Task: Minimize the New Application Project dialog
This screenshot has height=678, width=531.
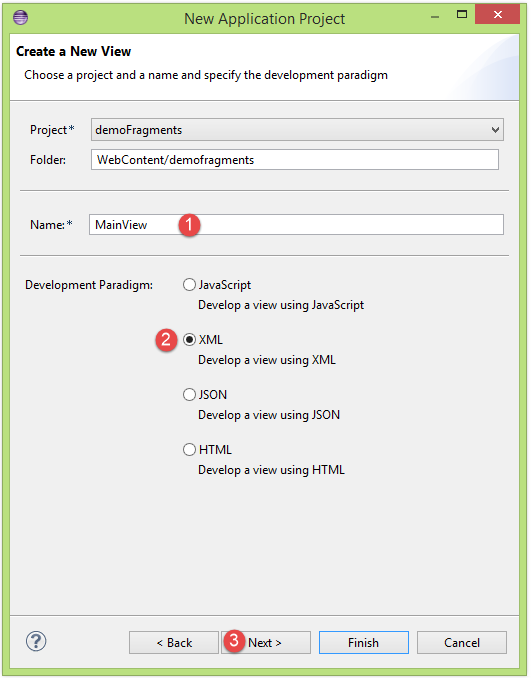Action: 435,17
